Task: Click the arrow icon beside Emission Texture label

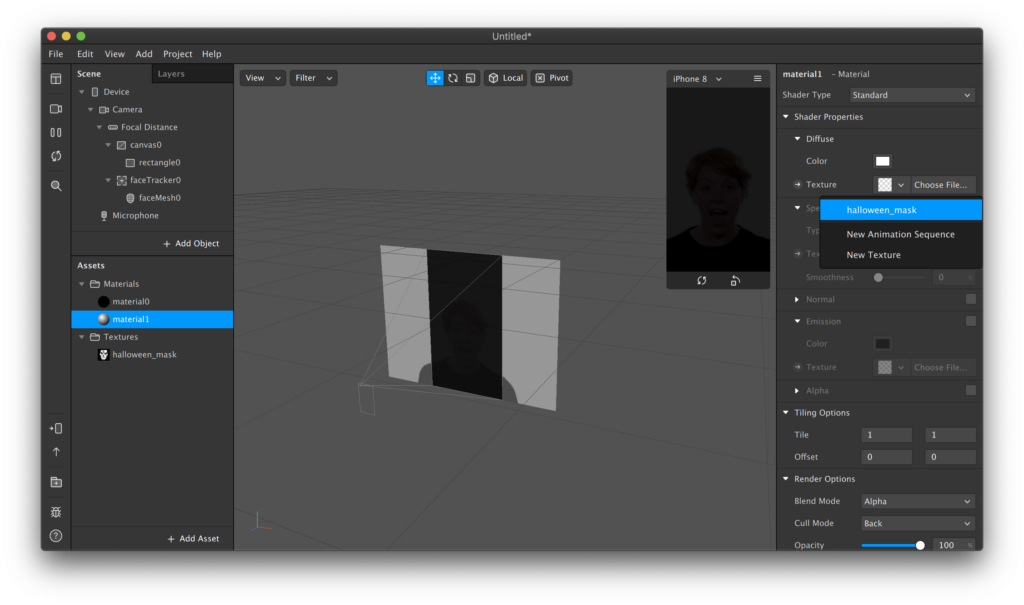Action: (x=797, y=367)
